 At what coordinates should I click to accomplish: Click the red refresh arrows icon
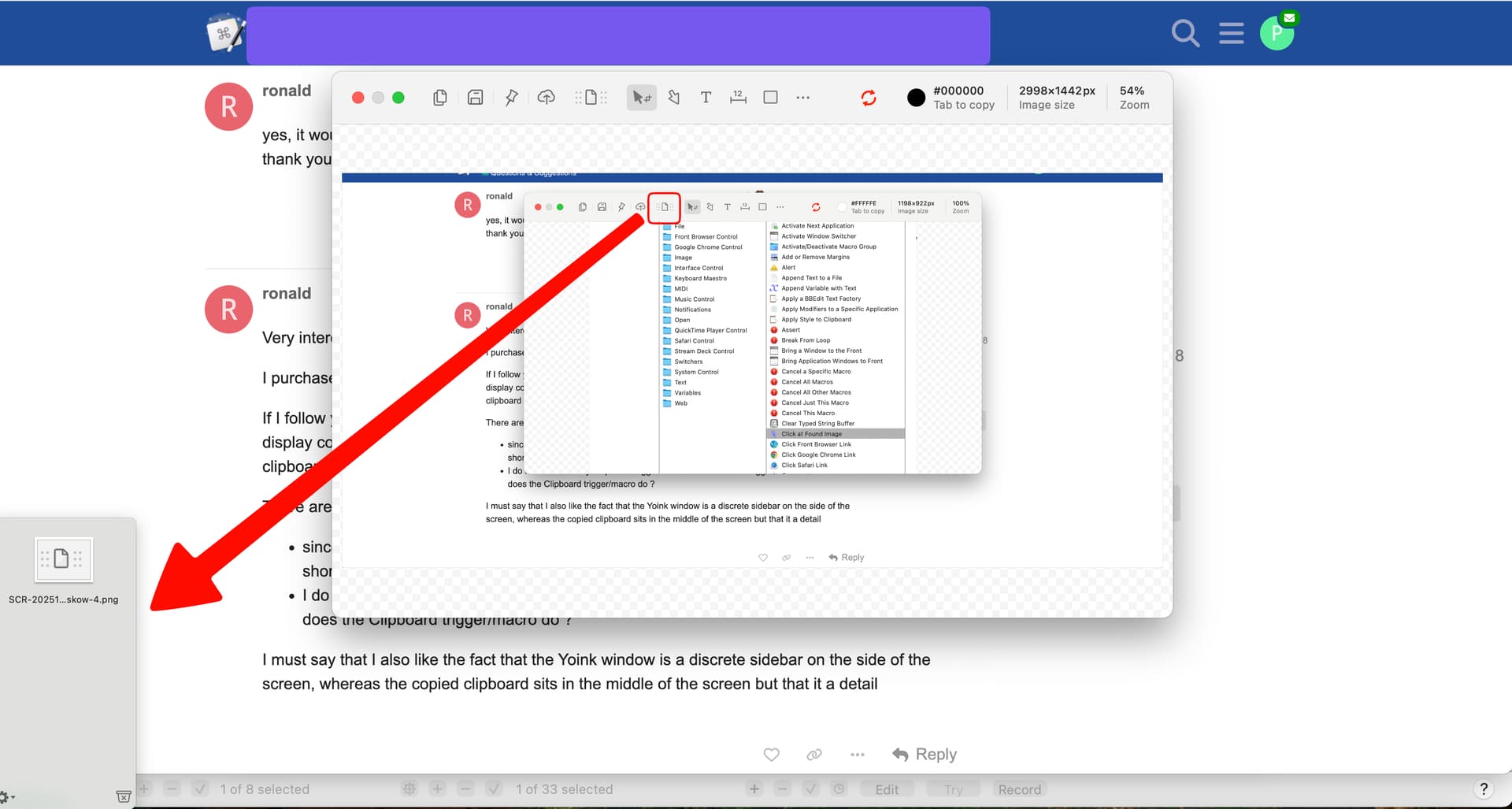pyautogui.click(x=869, y=98)
